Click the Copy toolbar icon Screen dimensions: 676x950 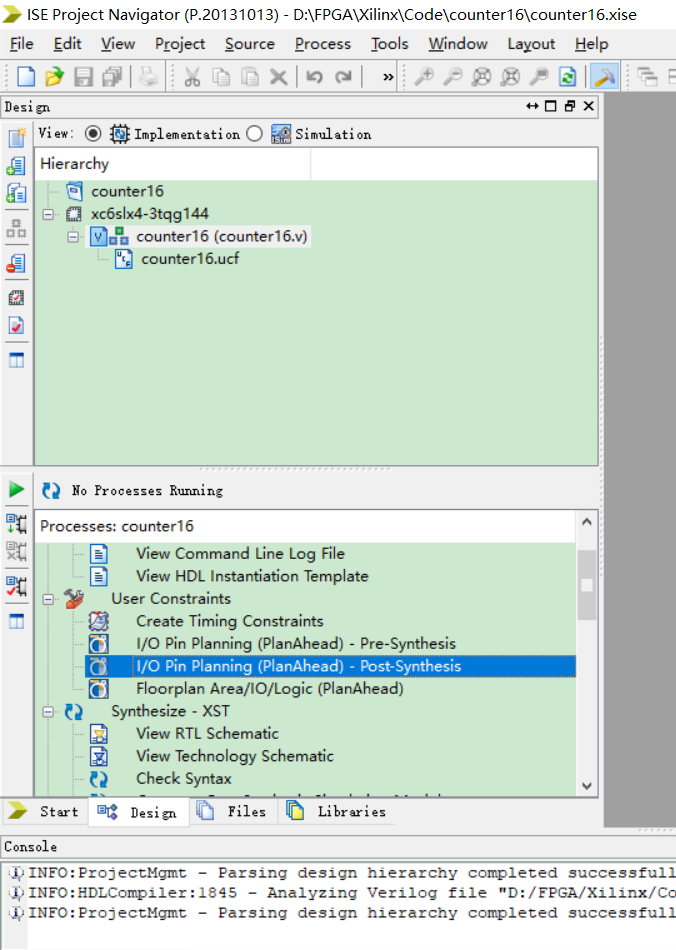tap(221, 77)
